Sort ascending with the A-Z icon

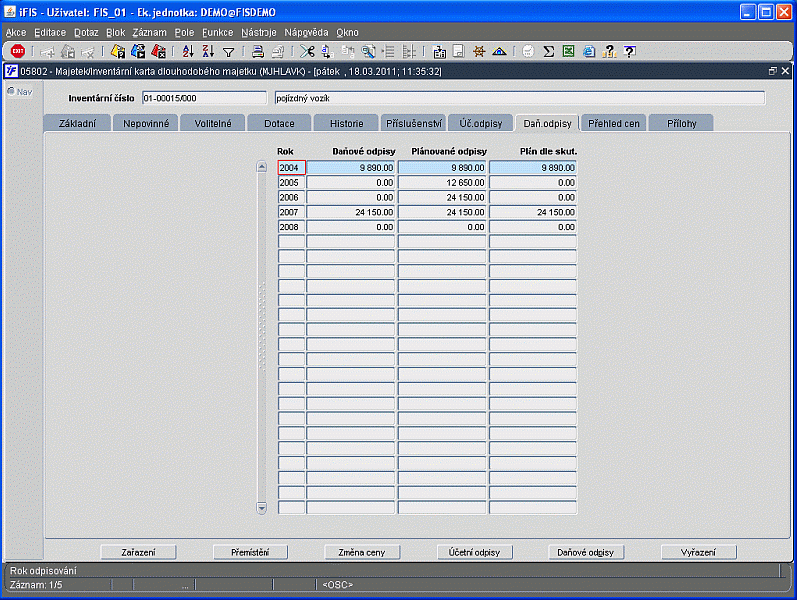(188, 51)
